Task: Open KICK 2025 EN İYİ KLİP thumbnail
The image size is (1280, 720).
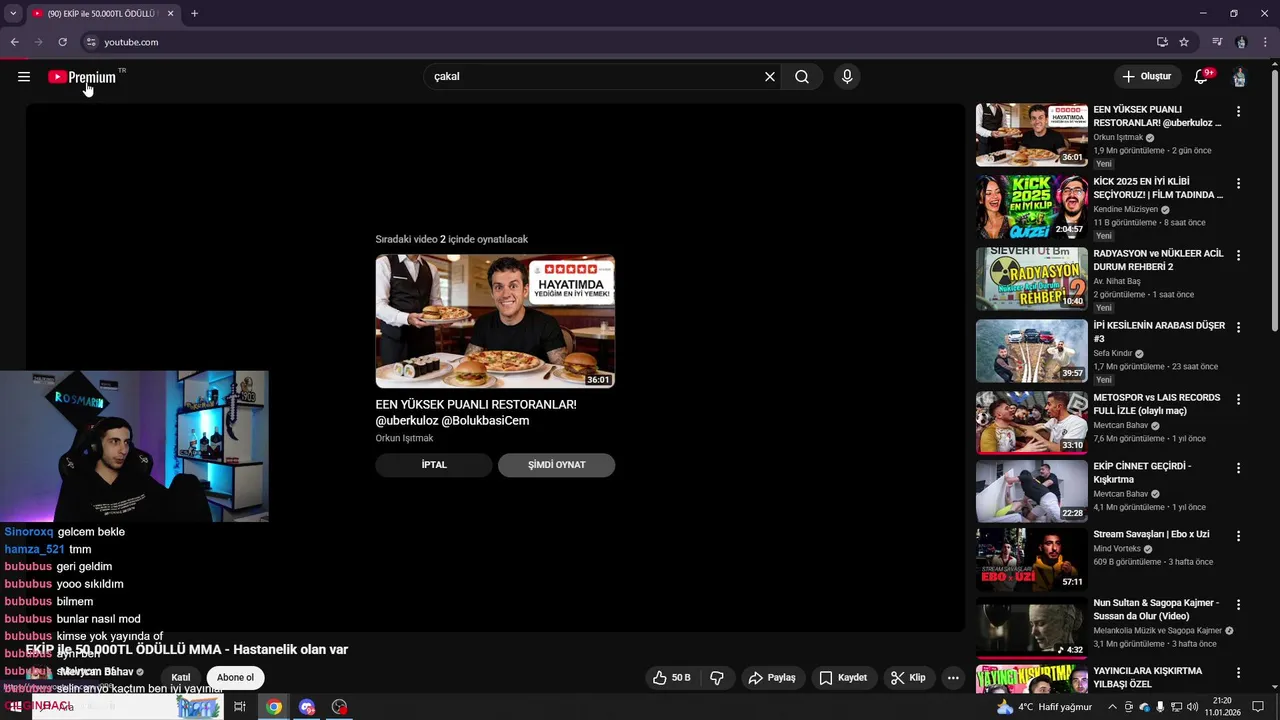Action: click(x=1031, y=207)
